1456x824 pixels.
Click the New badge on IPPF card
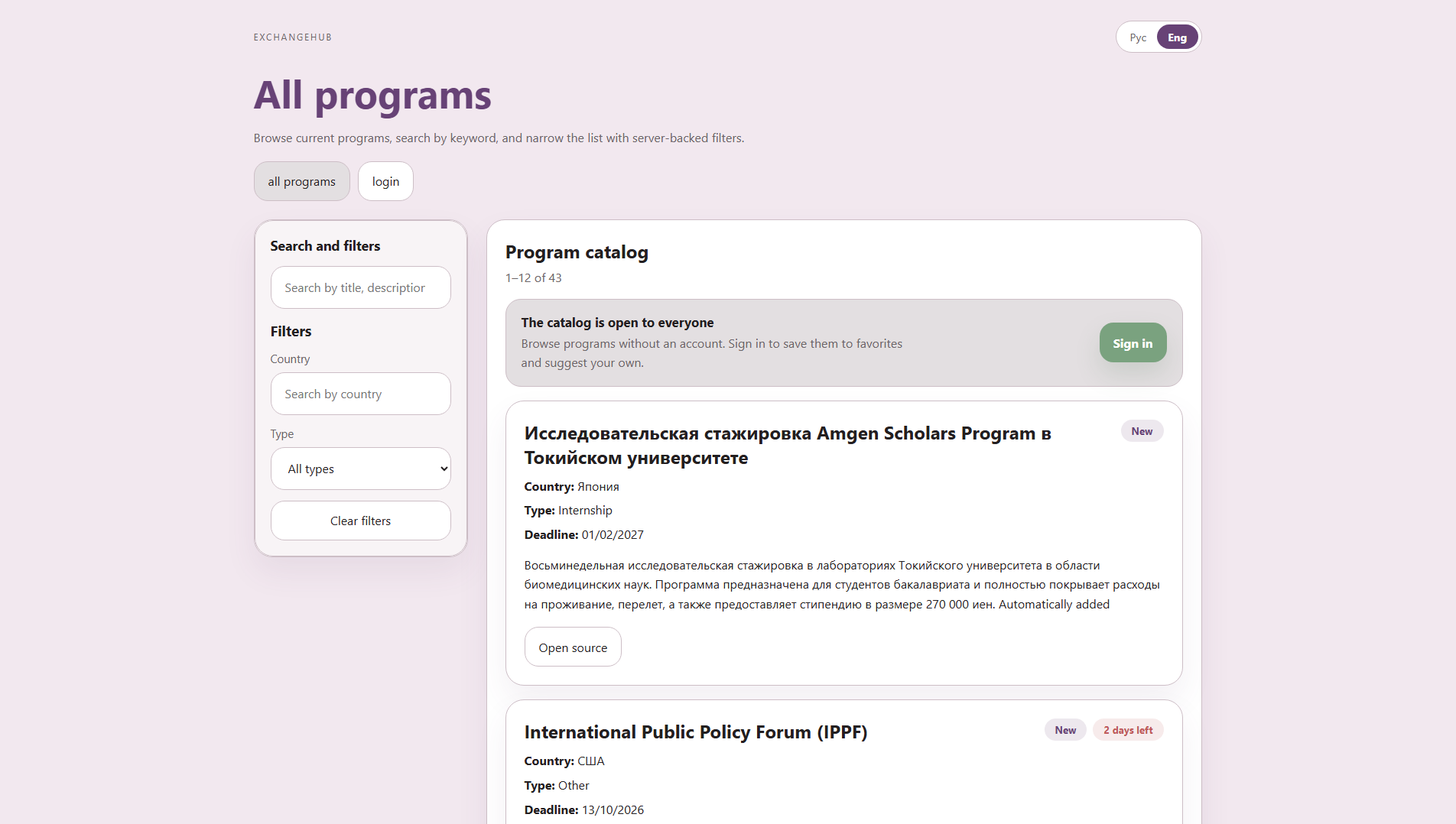(1065, 730)
